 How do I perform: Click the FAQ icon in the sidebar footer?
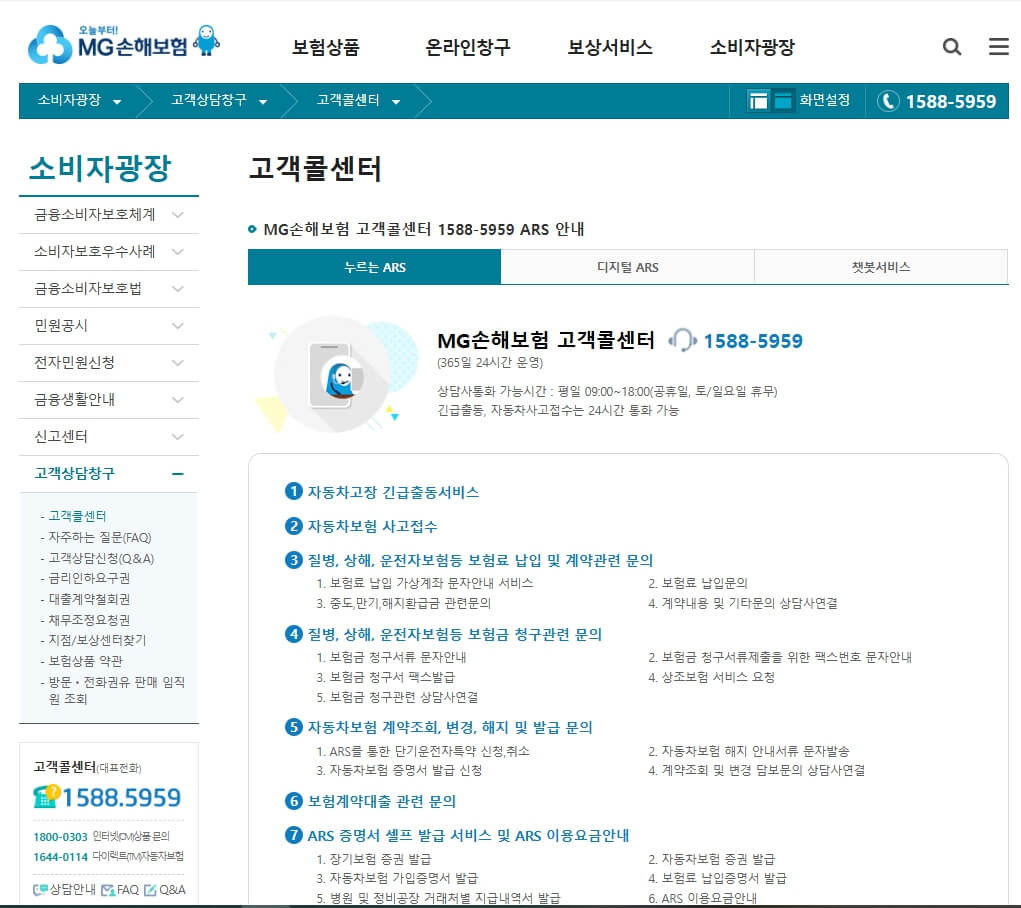[x=108, y=890]
